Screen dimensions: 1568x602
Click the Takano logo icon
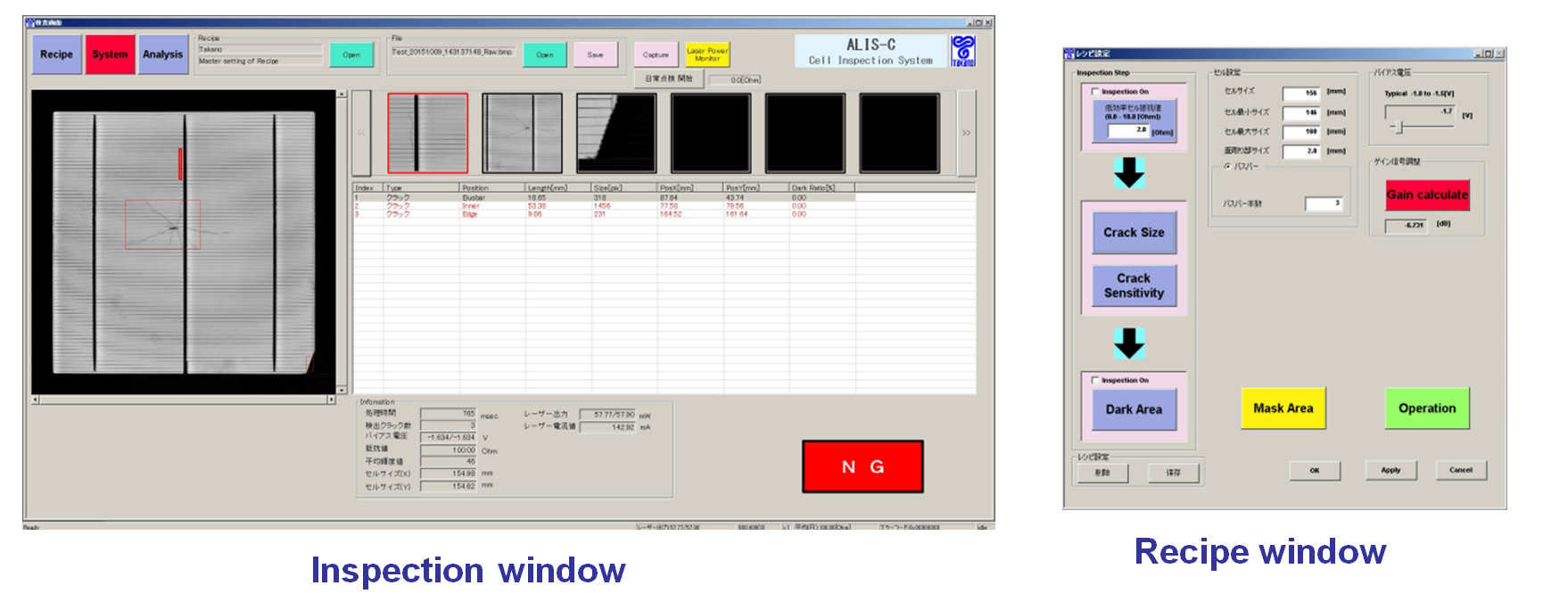(962, 51)
